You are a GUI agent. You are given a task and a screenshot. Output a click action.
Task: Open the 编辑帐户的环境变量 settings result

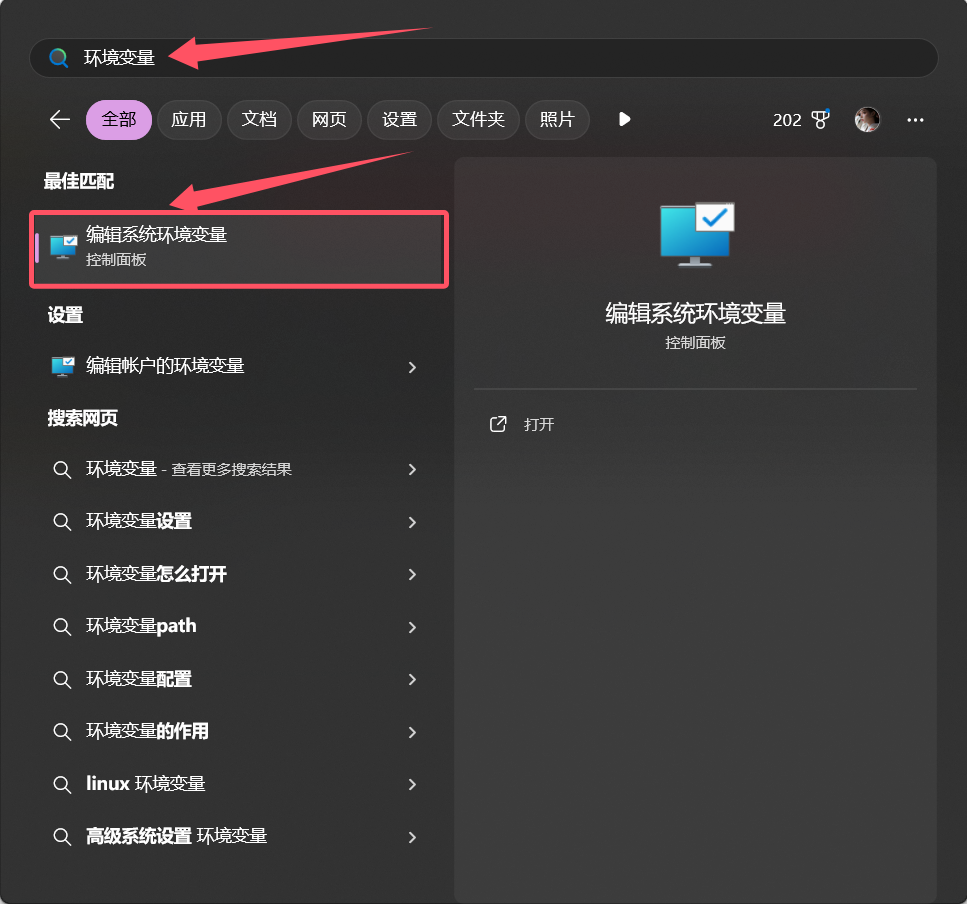coord(235,366)
